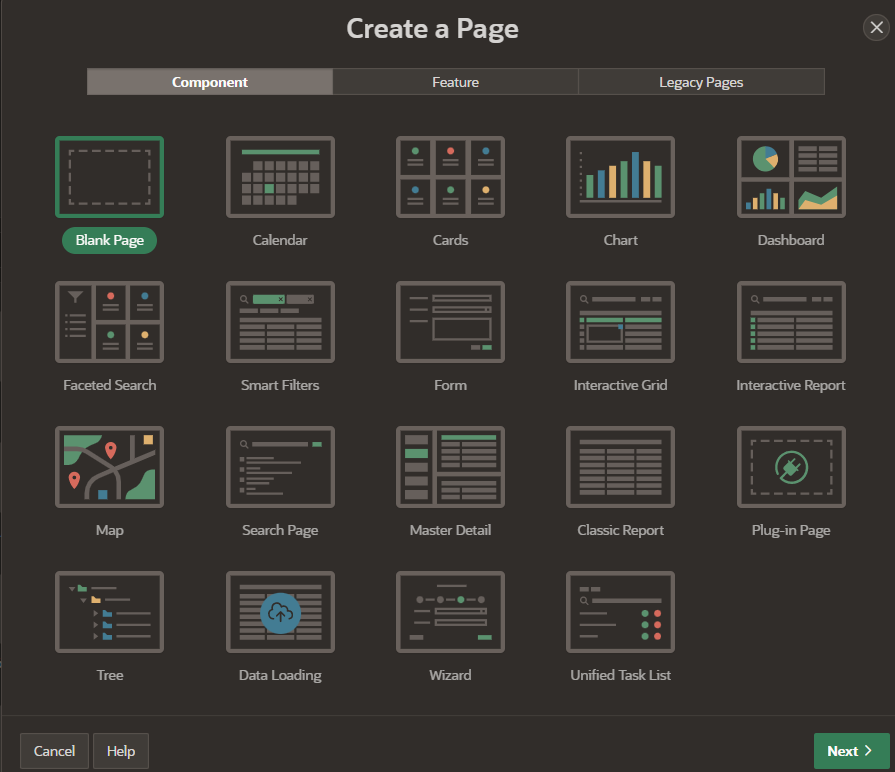Select the Master Detail icon

tap(450, 467)
